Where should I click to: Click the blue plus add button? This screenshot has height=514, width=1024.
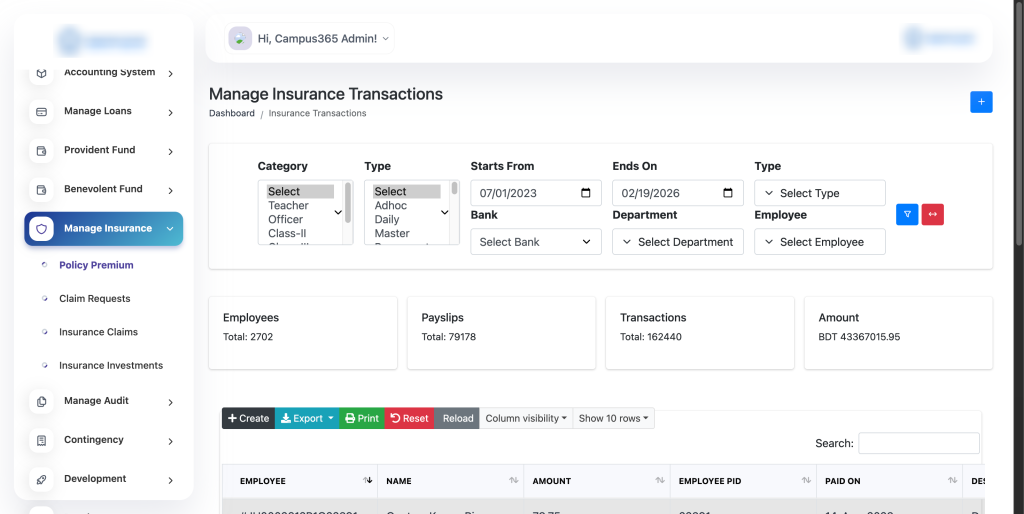[981, 102]
